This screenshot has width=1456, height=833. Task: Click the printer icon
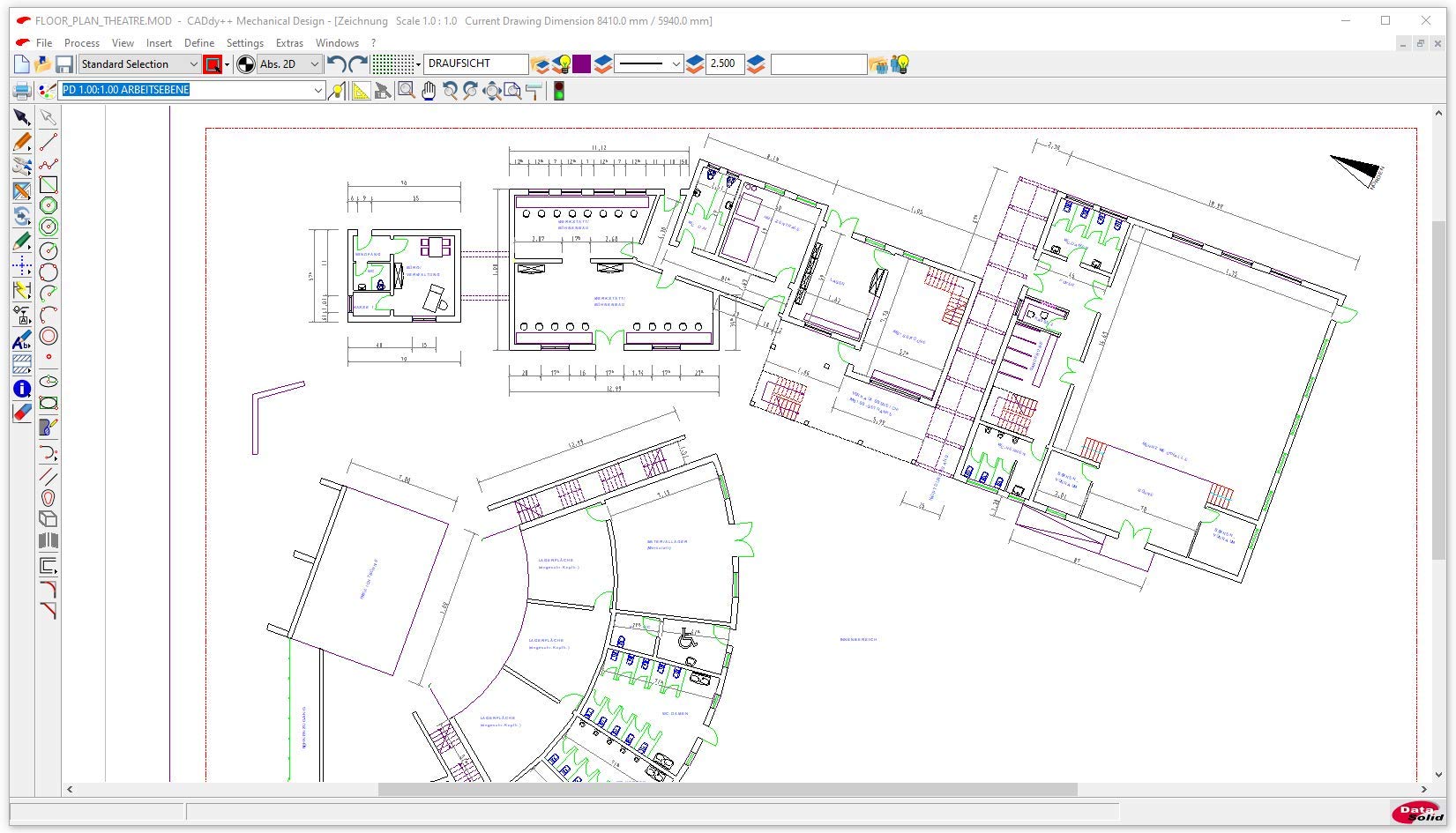[22, 91]
